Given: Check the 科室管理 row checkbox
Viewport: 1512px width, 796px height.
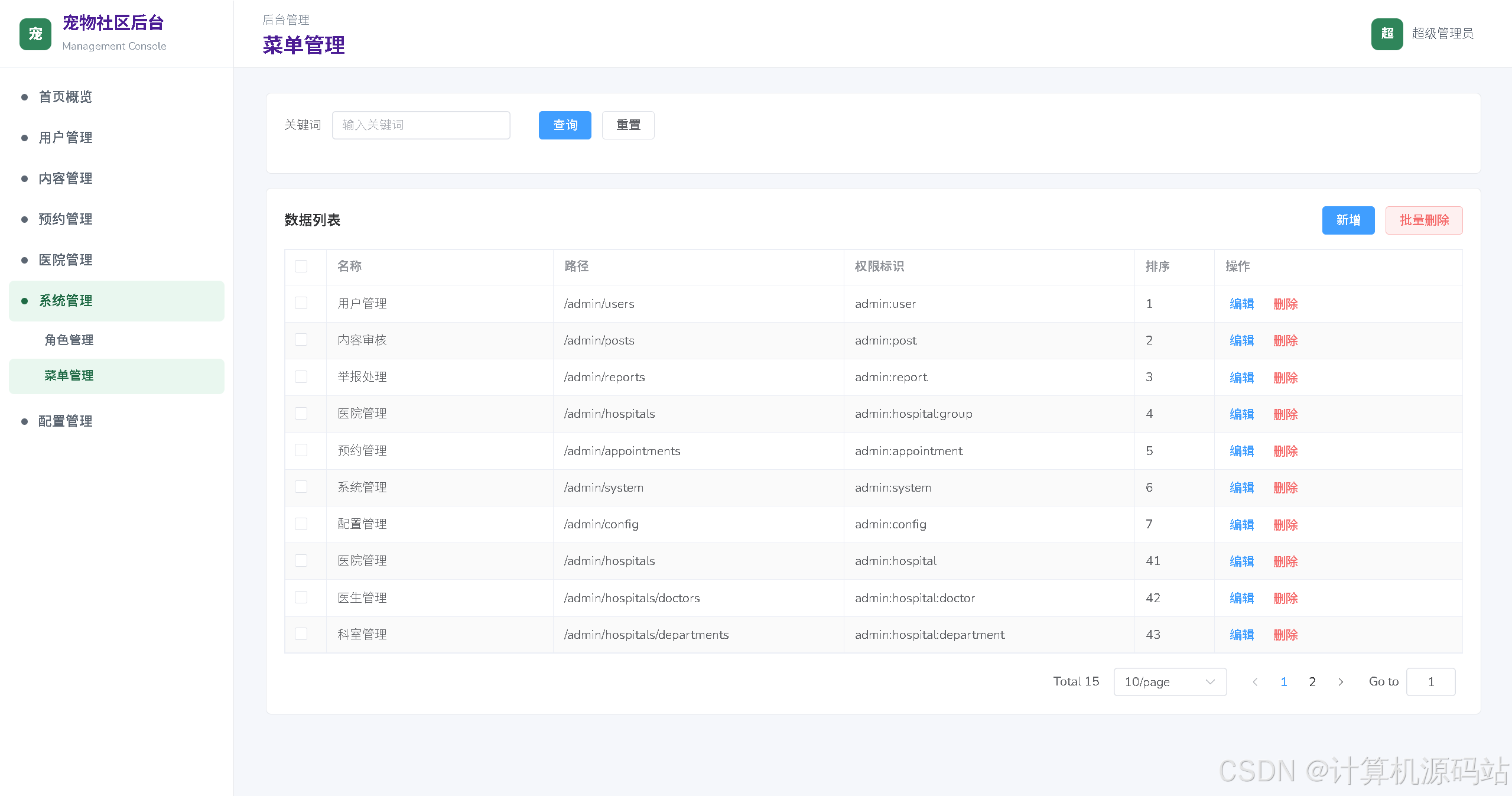Looking at the screenshot, I should [301, 634].
